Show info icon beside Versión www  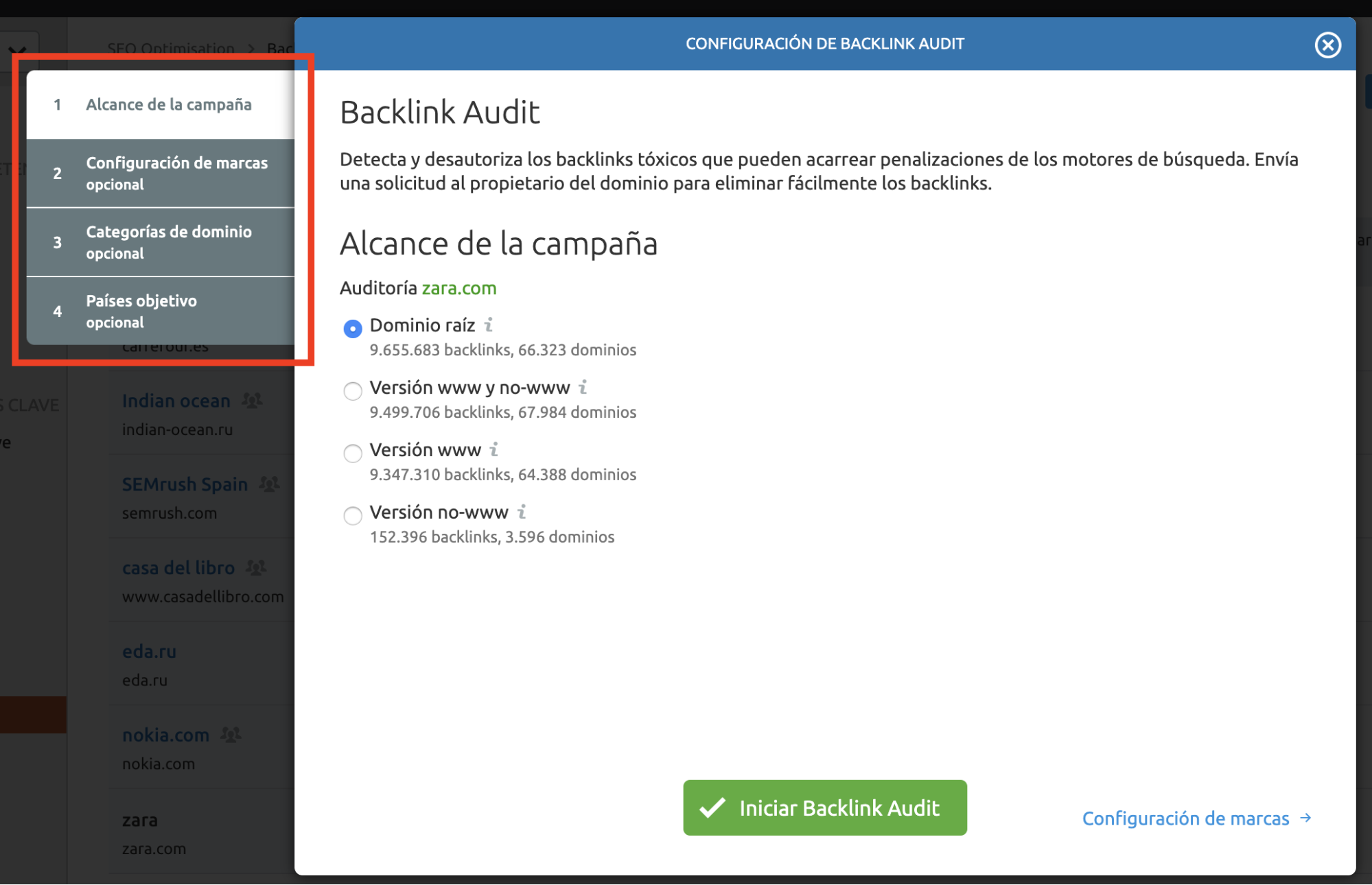[493, 449]
